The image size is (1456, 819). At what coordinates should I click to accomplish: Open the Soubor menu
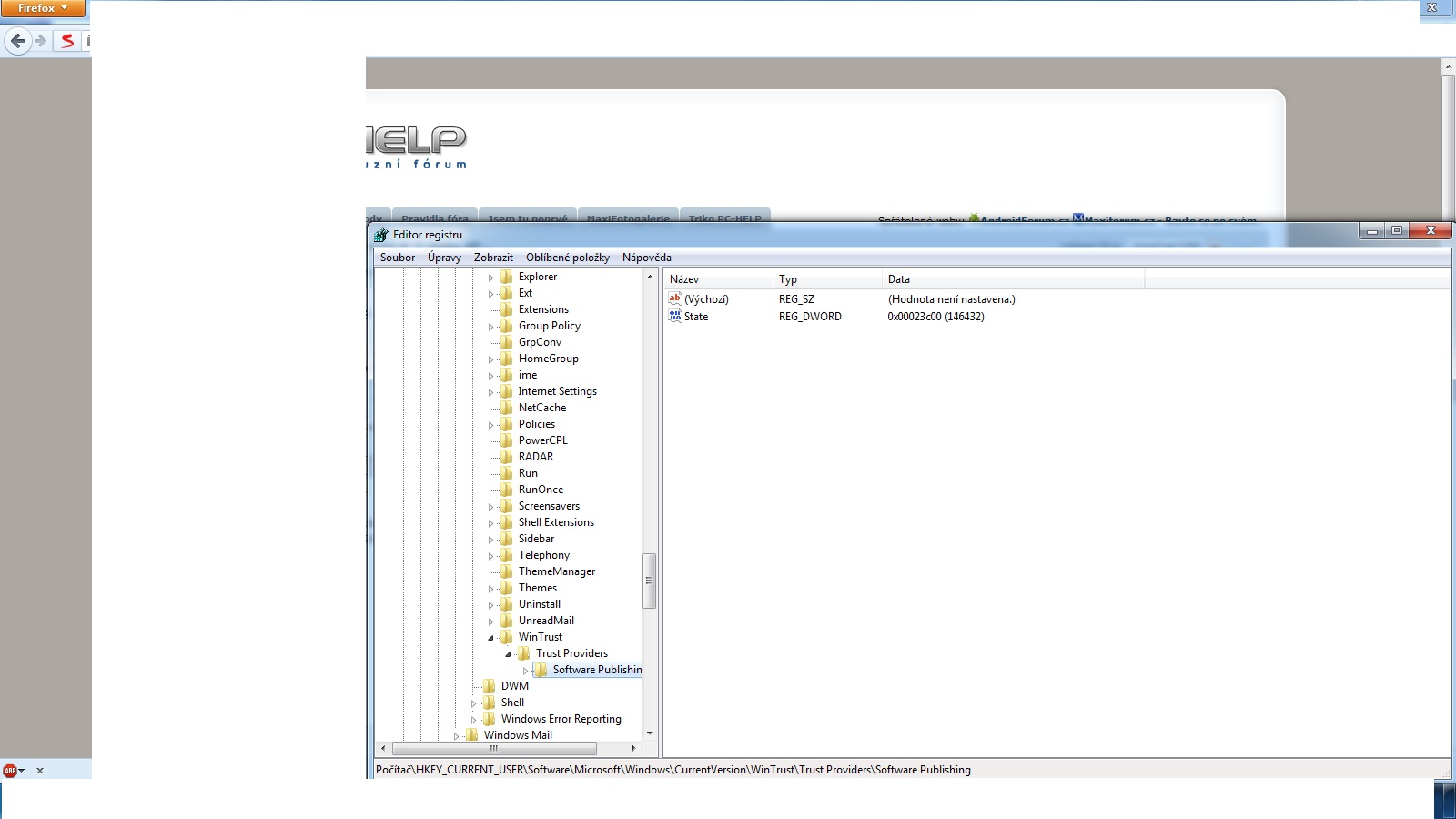[398, 258]
